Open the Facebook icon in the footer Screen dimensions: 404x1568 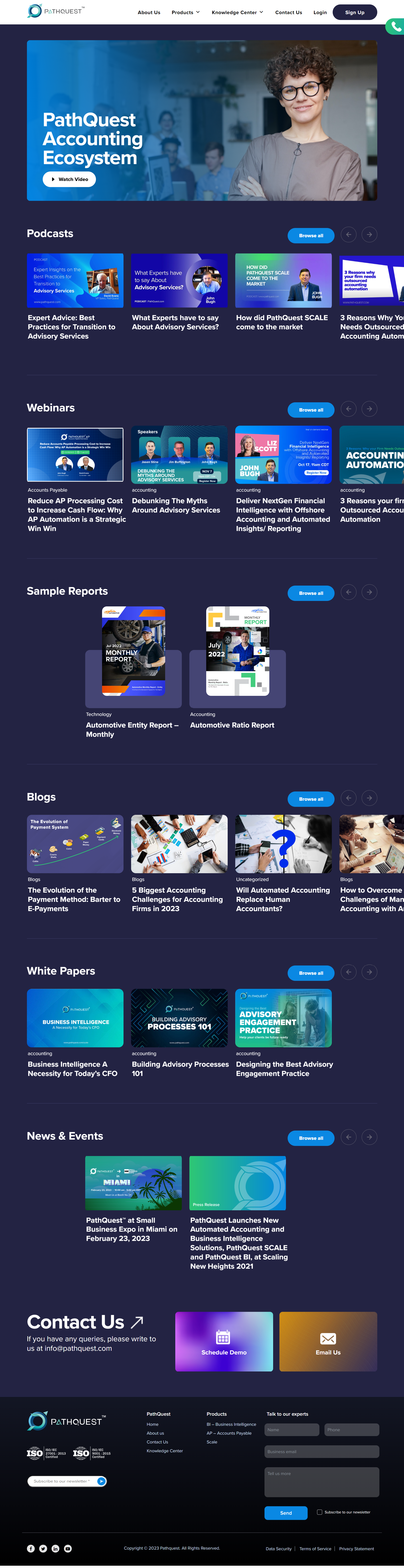tap(31, 1548)
